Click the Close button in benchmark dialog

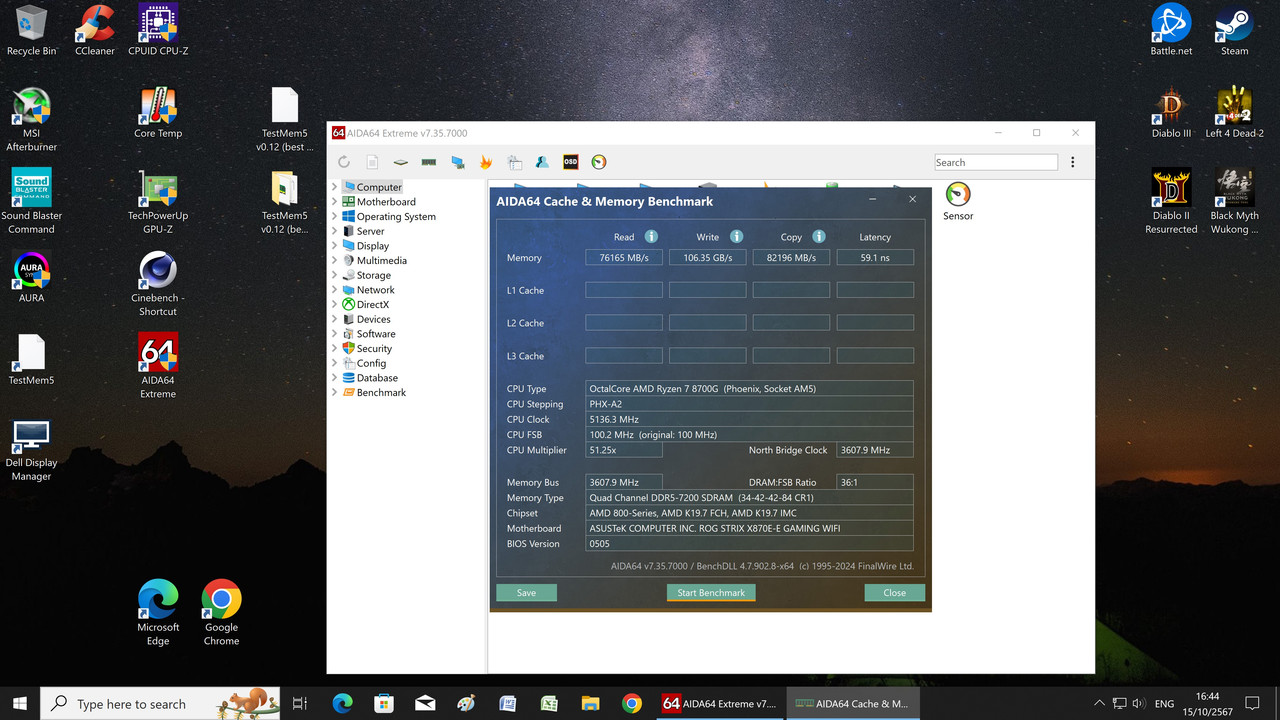895,592
